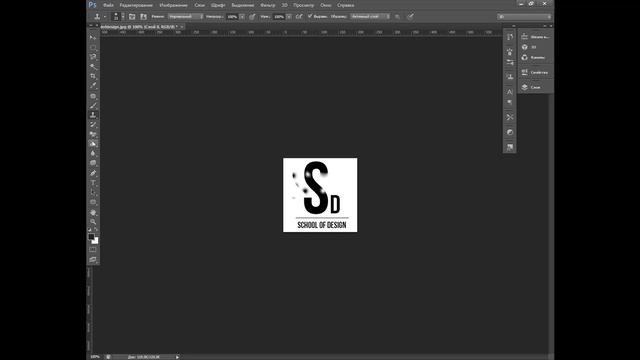Viewport: 640px width, 360px height.
Task: Open the Sample layer dropdown
Action: point(370,16)
